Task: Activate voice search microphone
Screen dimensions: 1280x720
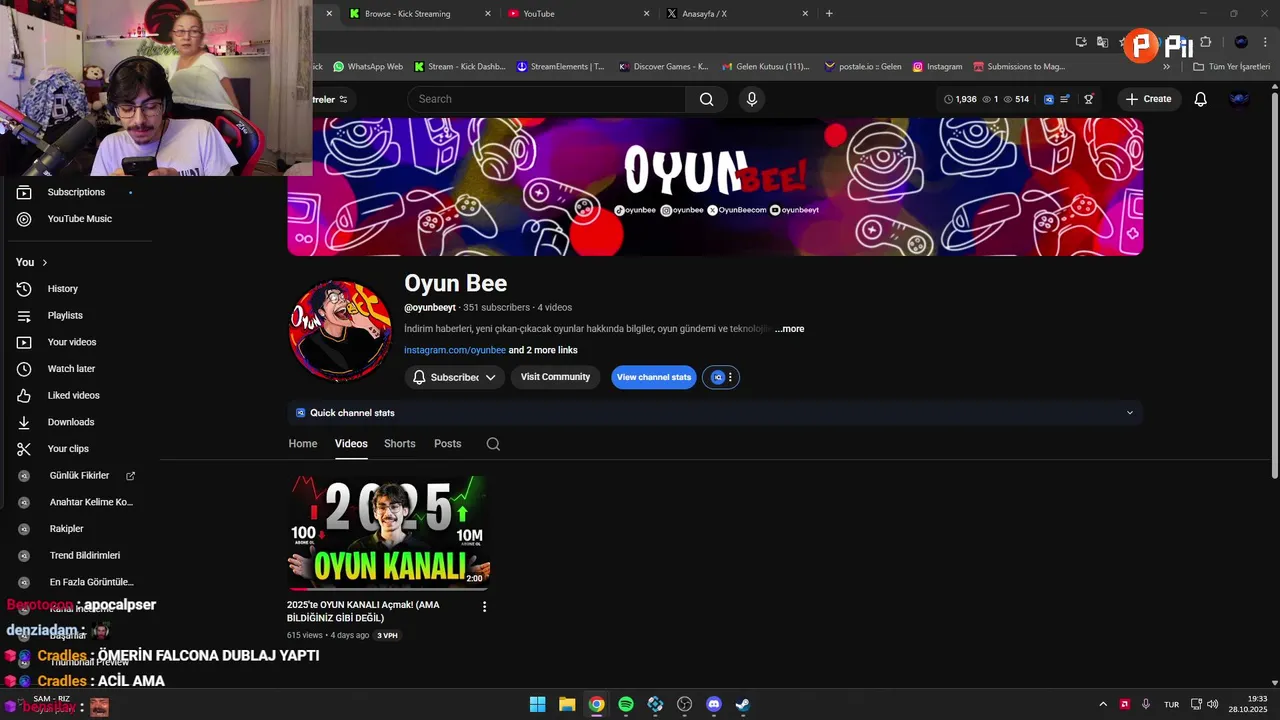Action: pyautogui.click(x=752, y=99)
